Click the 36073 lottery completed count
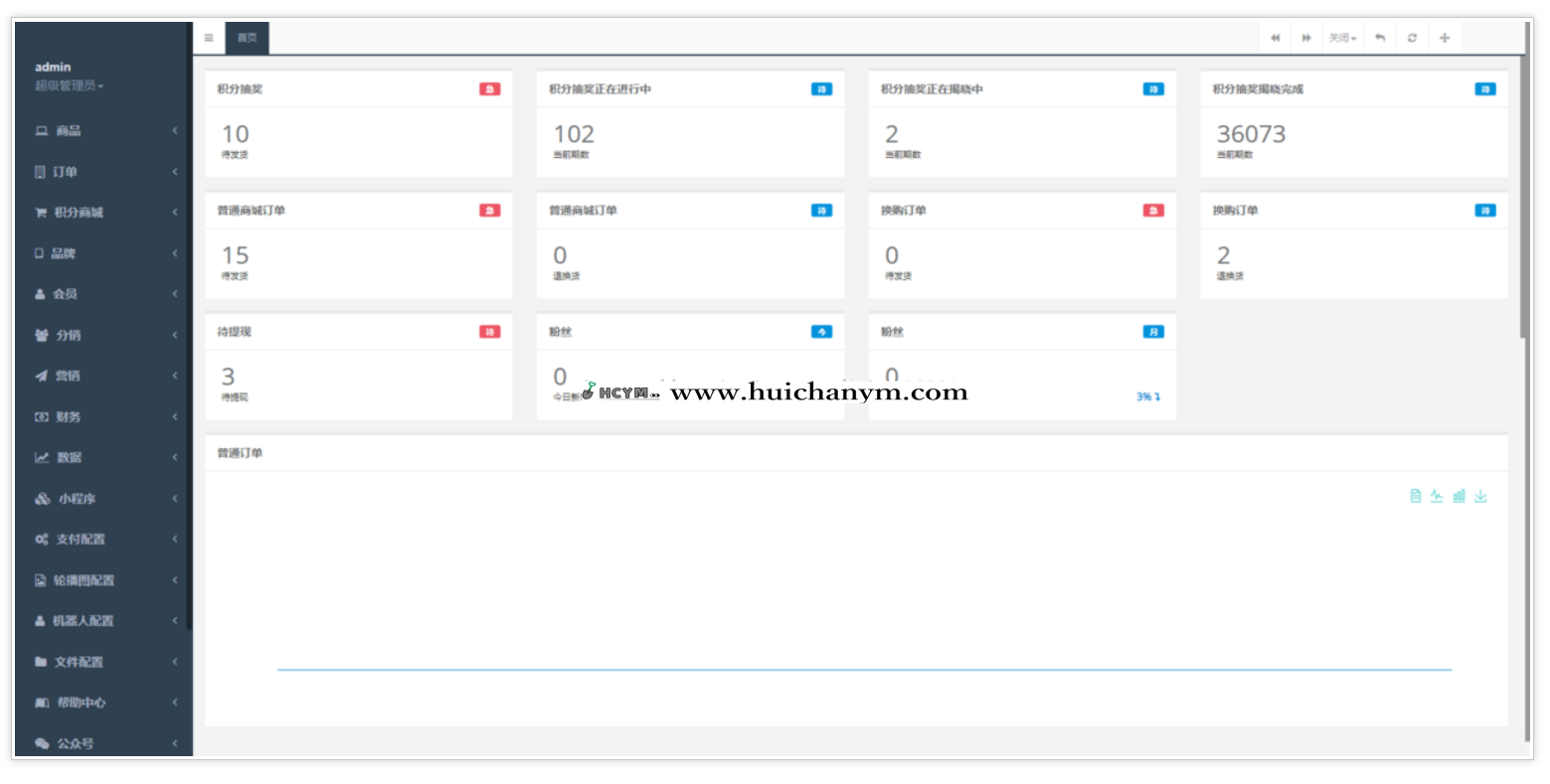 (x=1251, y=134)
